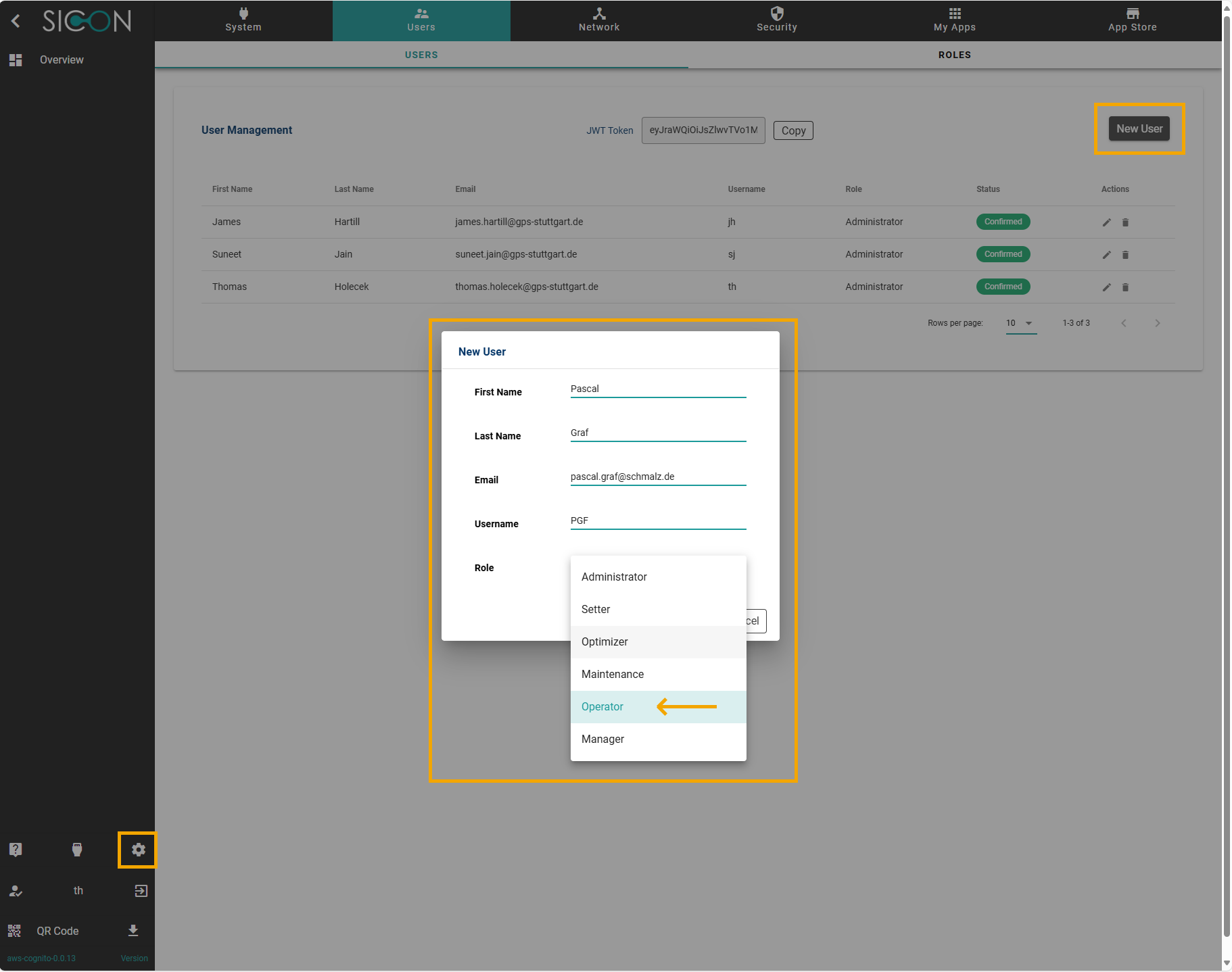The width and height of the screenshot is (1232, 972).
Task: Open the help question mark icon
Action: [x=15, y=850]
